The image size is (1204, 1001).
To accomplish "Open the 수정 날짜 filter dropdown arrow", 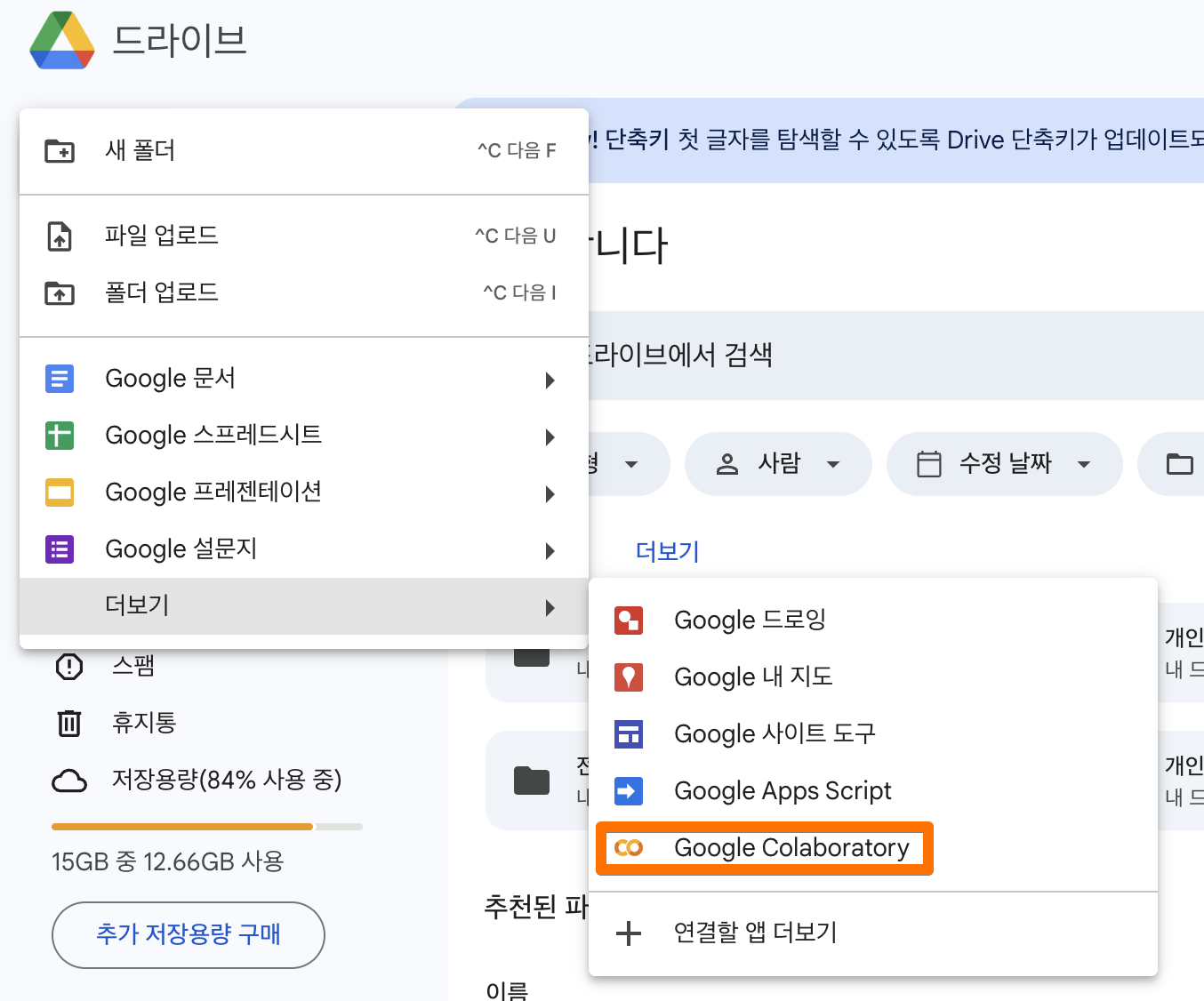I will (x=1084, y=464).
